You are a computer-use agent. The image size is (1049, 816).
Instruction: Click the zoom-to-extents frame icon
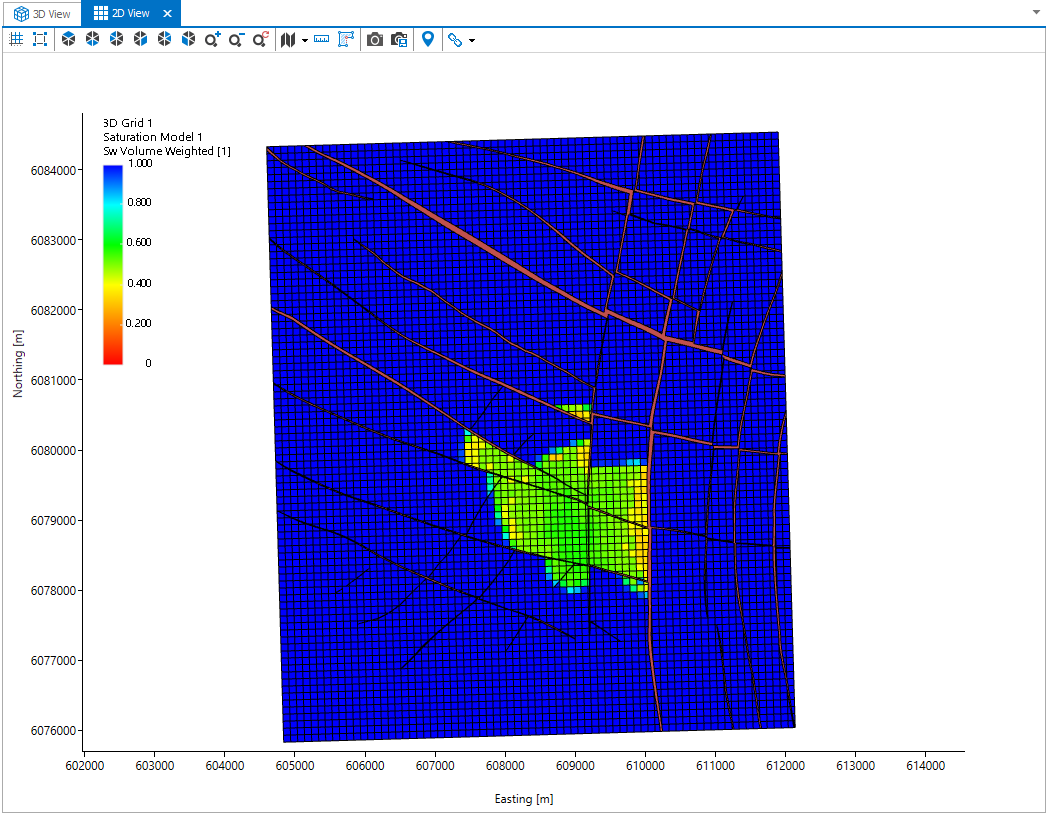coord(40,39)
